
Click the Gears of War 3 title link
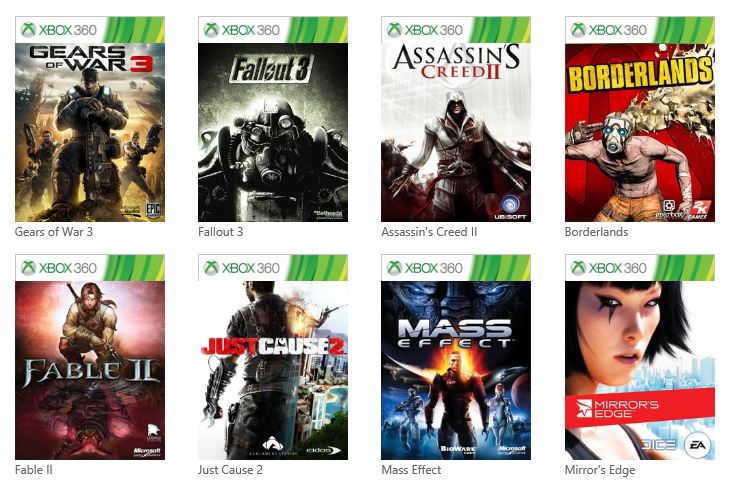(54, 232)
